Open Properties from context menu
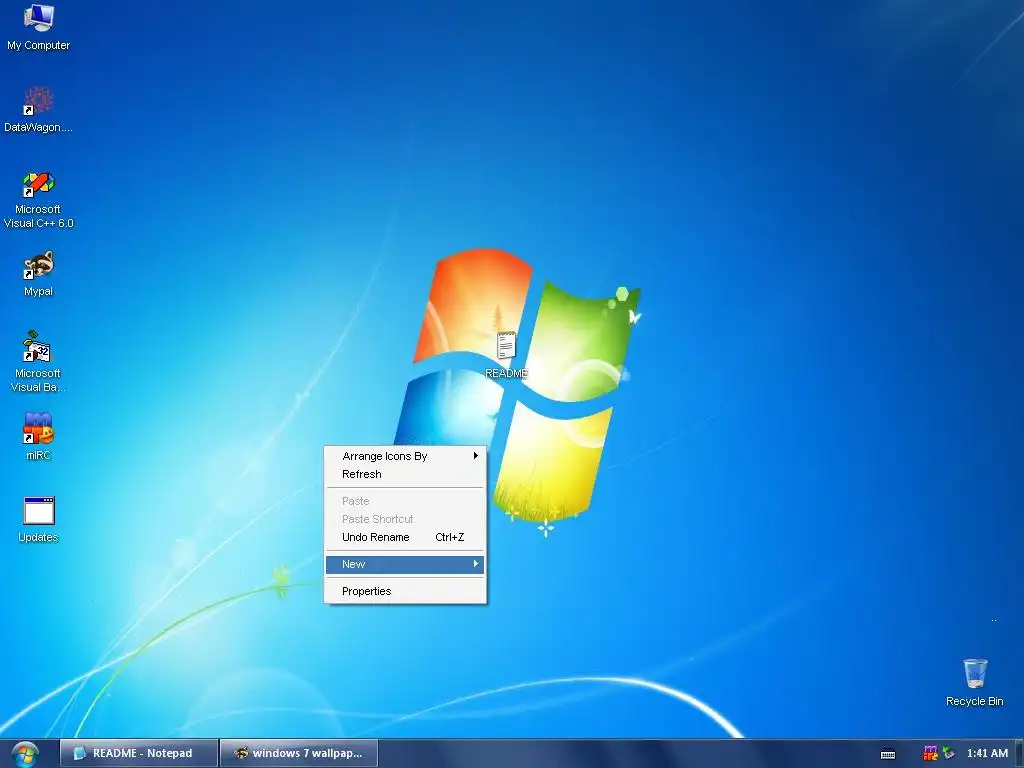This screenshot has width=1024, height=768. (405, 591)
